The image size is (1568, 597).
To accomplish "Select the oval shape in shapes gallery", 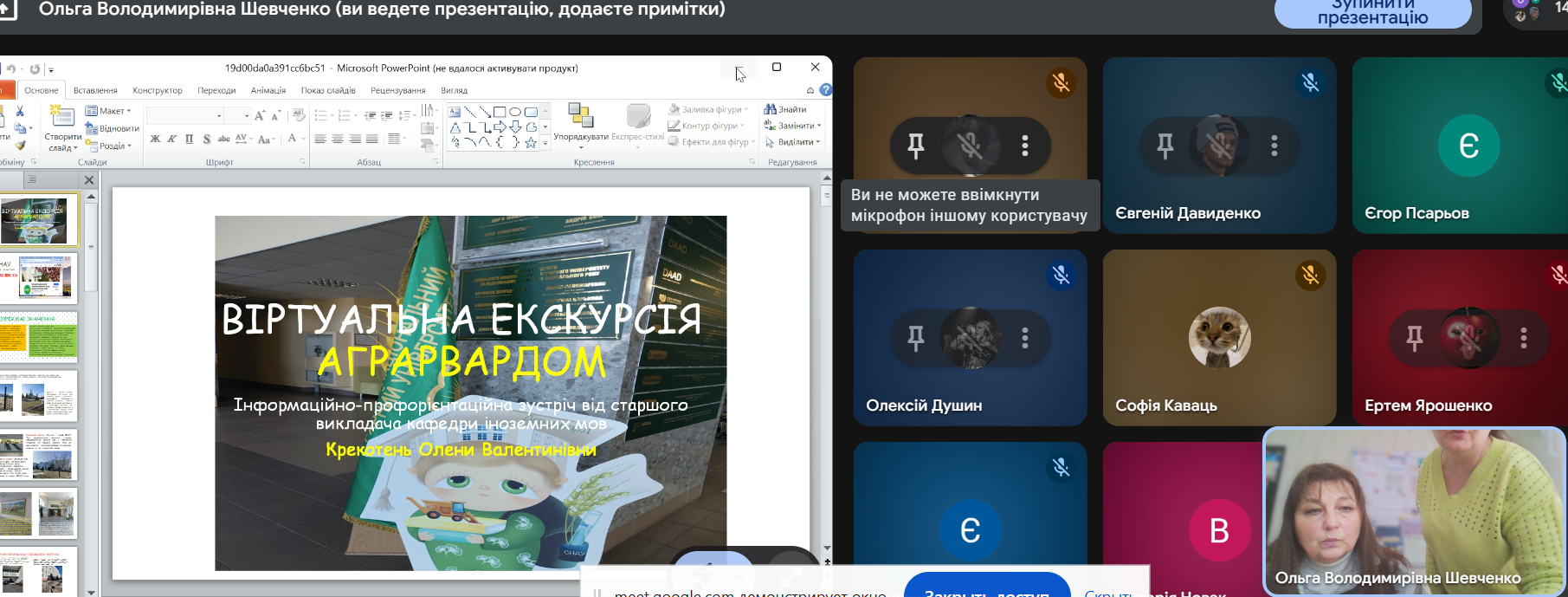I will click(515, 112).
